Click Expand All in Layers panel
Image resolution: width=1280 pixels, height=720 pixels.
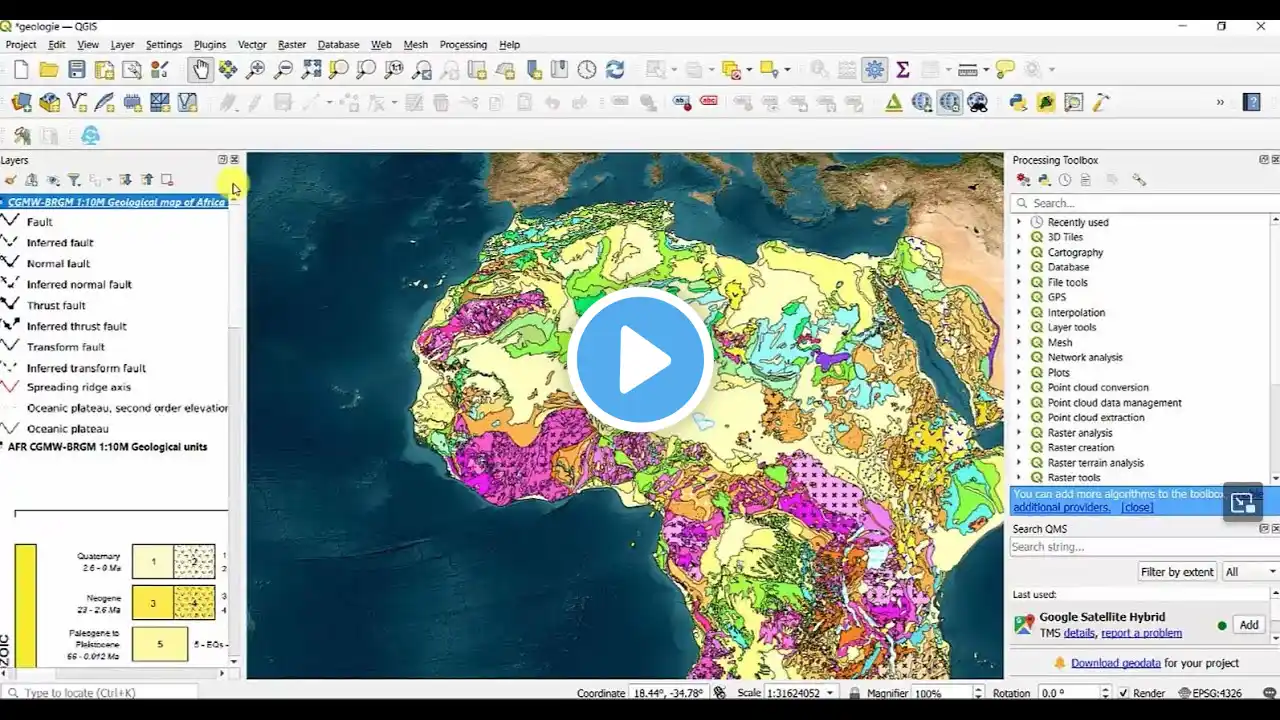pos(125,180)
